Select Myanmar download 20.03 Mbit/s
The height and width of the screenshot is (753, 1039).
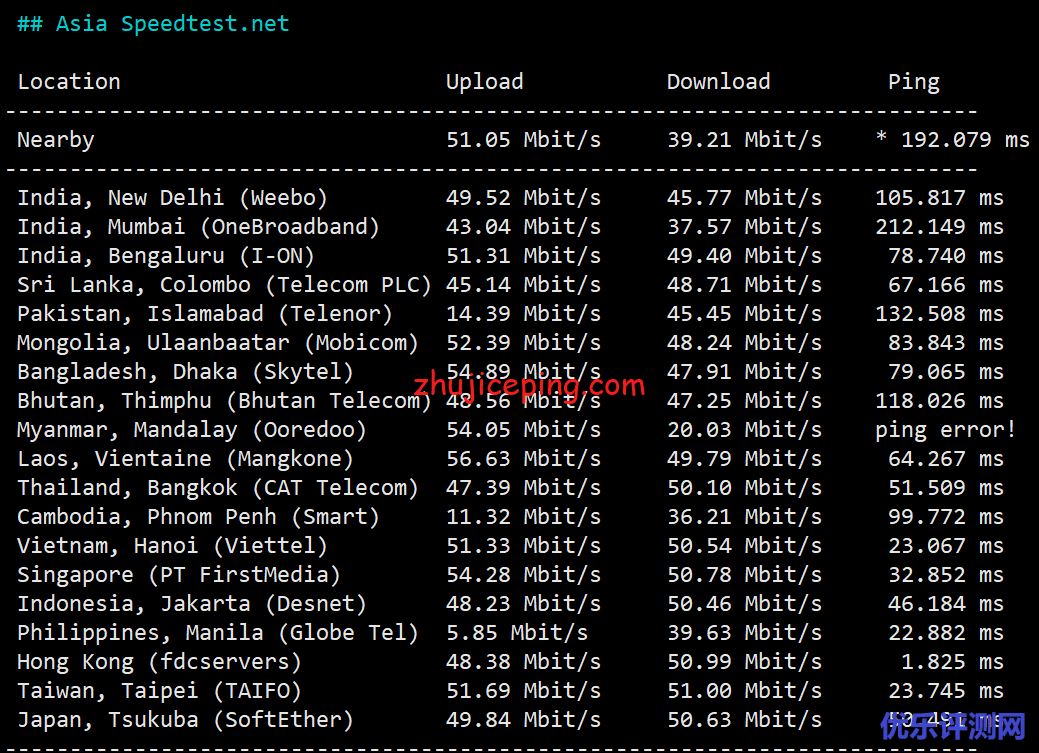(x=744, y=430)
